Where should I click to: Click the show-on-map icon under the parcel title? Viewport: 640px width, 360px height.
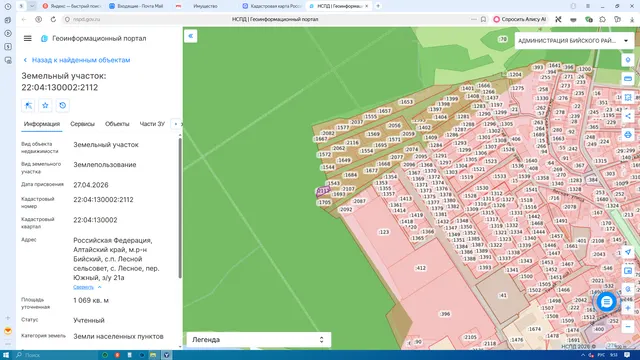(28, 105)
